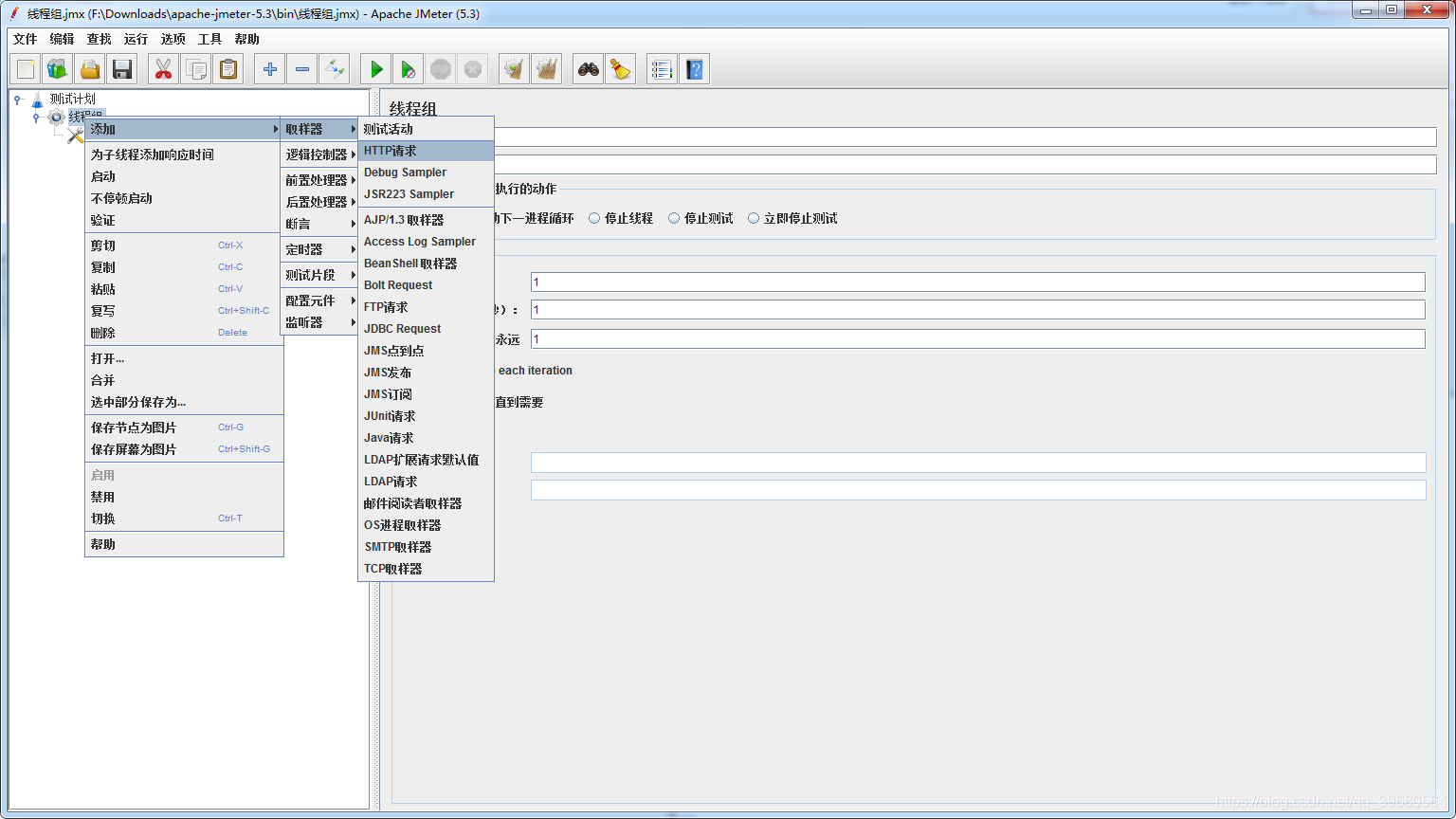1456x819 pixels.
Task: Choose JSR223 Sampler entry
Action: (426, 194)
